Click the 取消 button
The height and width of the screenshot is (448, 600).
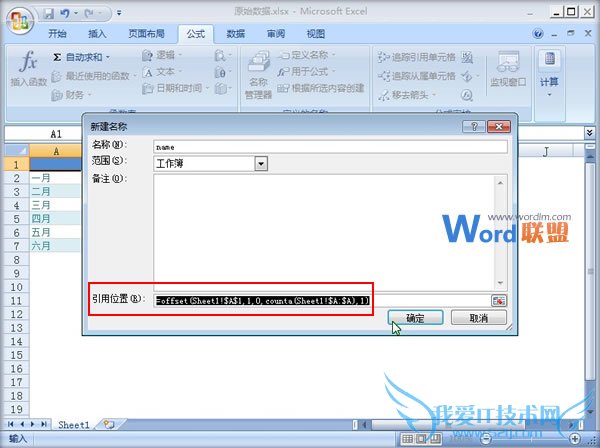click(x=479, y=318)
